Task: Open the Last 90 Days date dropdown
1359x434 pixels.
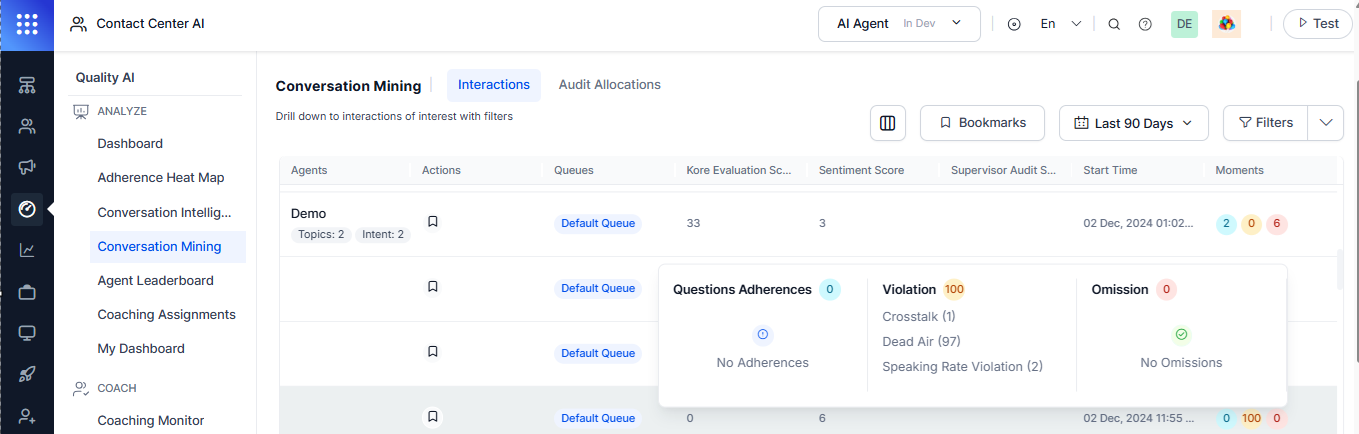Action: click(1134, 123)
